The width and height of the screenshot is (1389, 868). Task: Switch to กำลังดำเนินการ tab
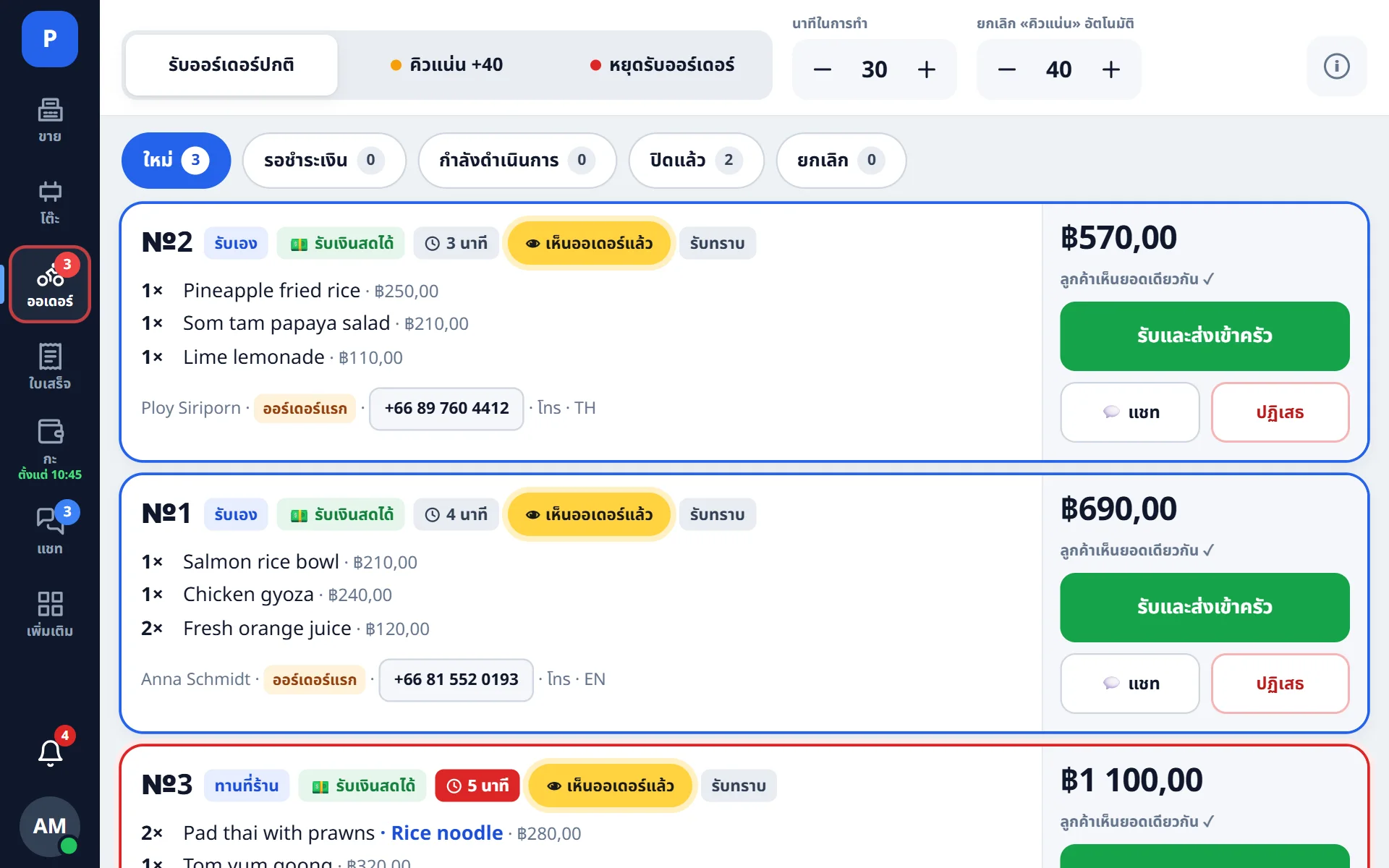pos(517,161)
